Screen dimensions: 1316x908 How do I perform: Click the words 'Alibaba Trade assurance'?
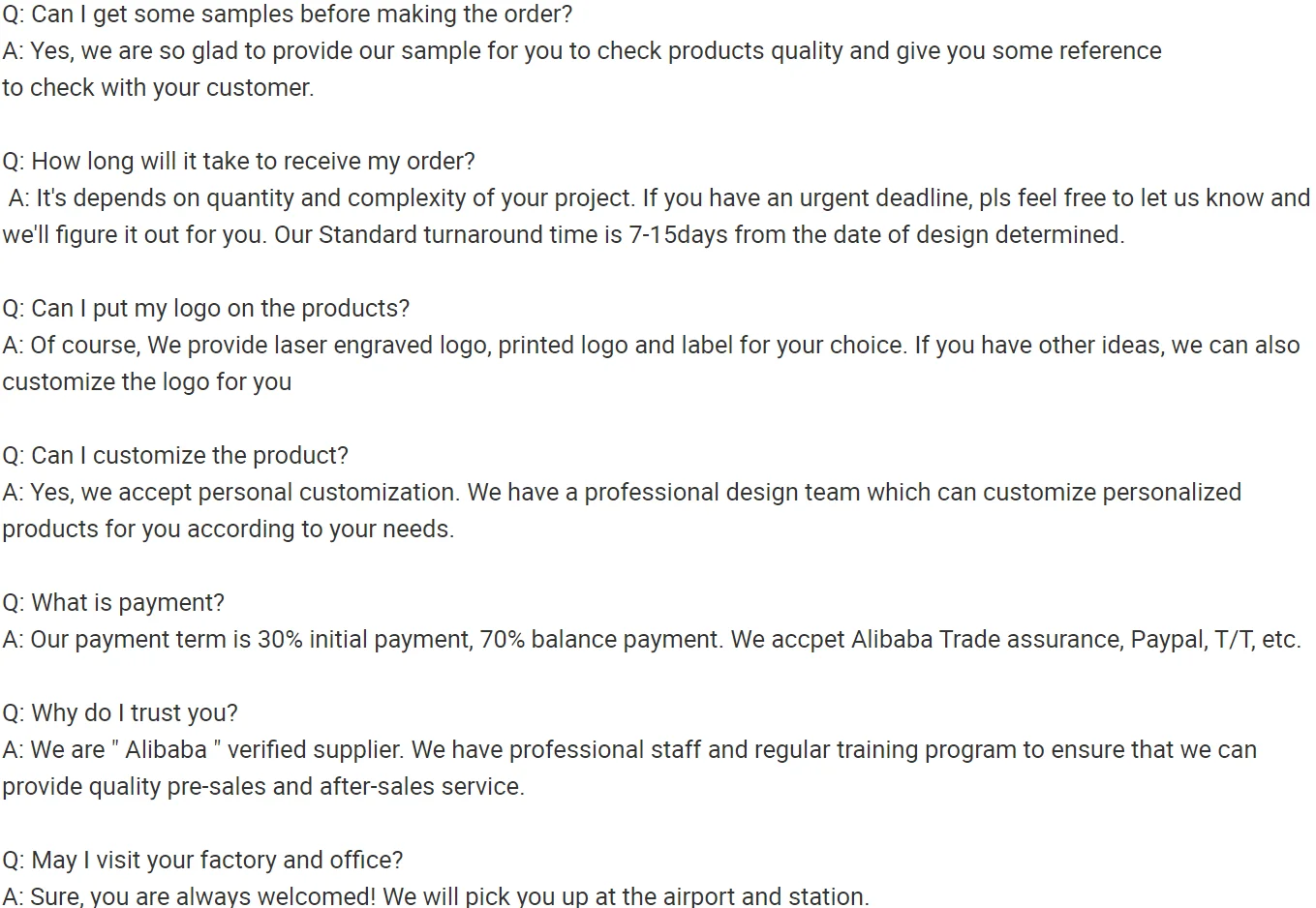tap(987, 640)
